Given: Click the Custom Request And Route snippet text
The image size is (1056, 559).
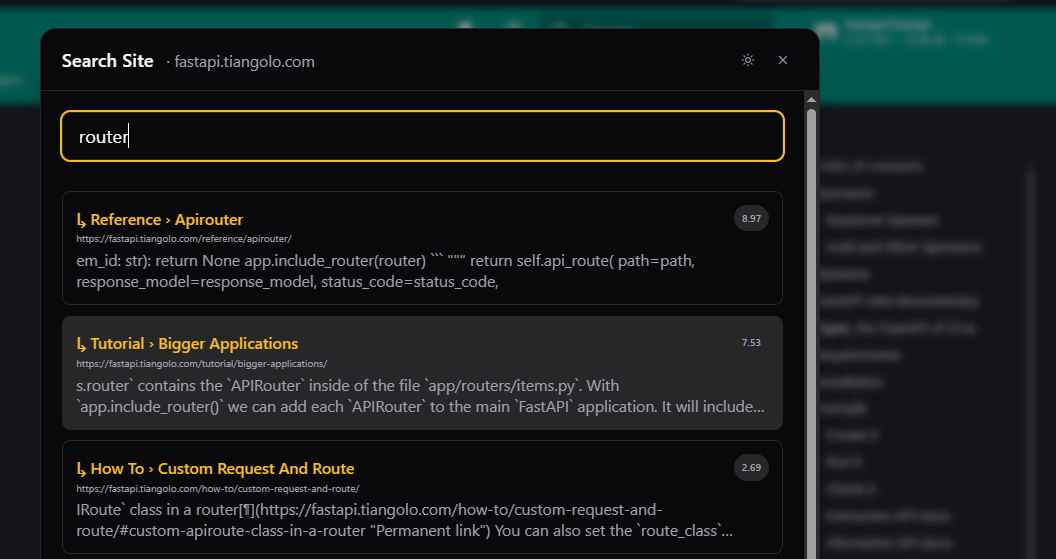Looking at the screenshot, I should pyautogui.click(x=404, y=520).
